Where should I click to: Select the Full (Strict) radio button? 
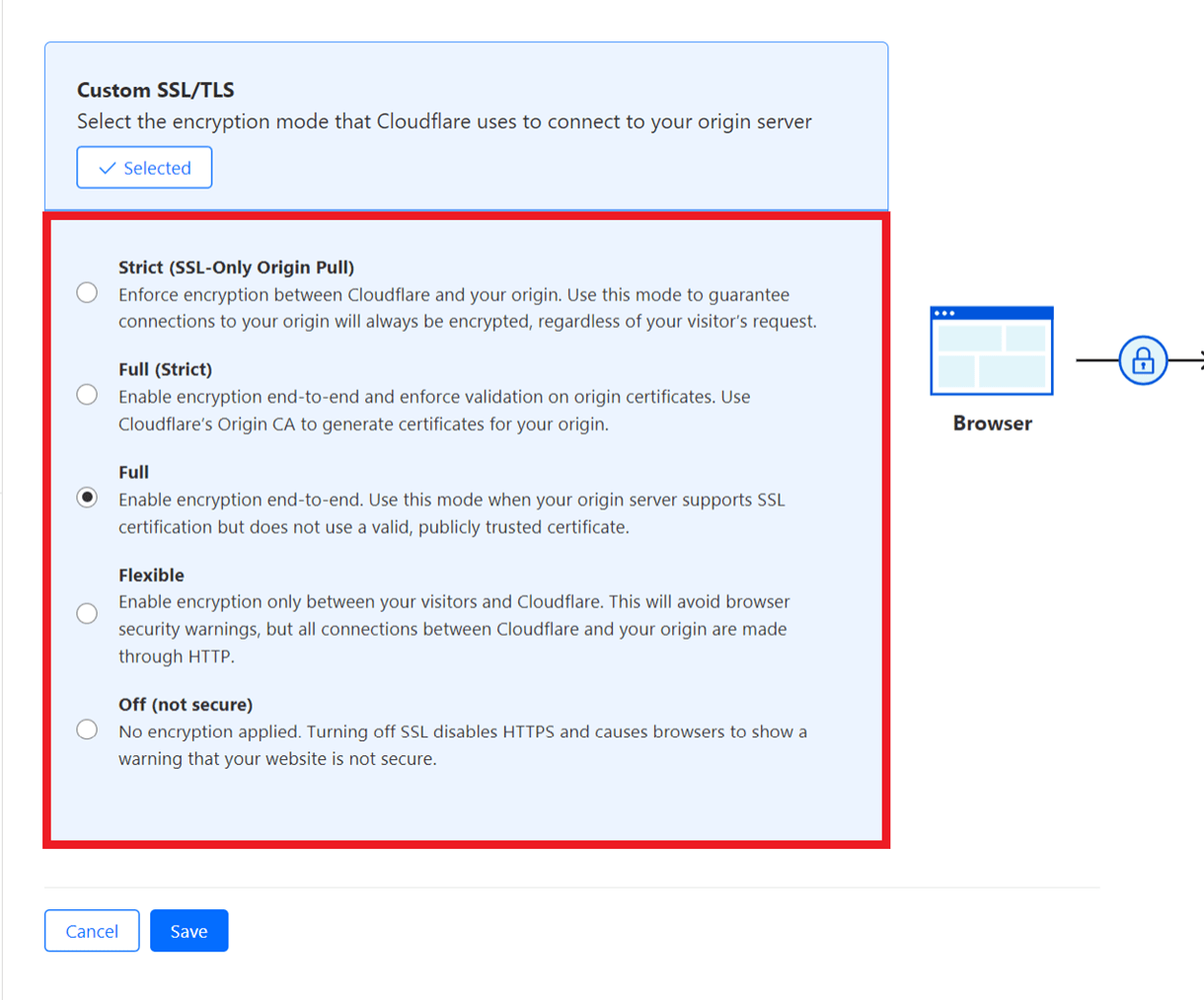[x=87, y=395]
